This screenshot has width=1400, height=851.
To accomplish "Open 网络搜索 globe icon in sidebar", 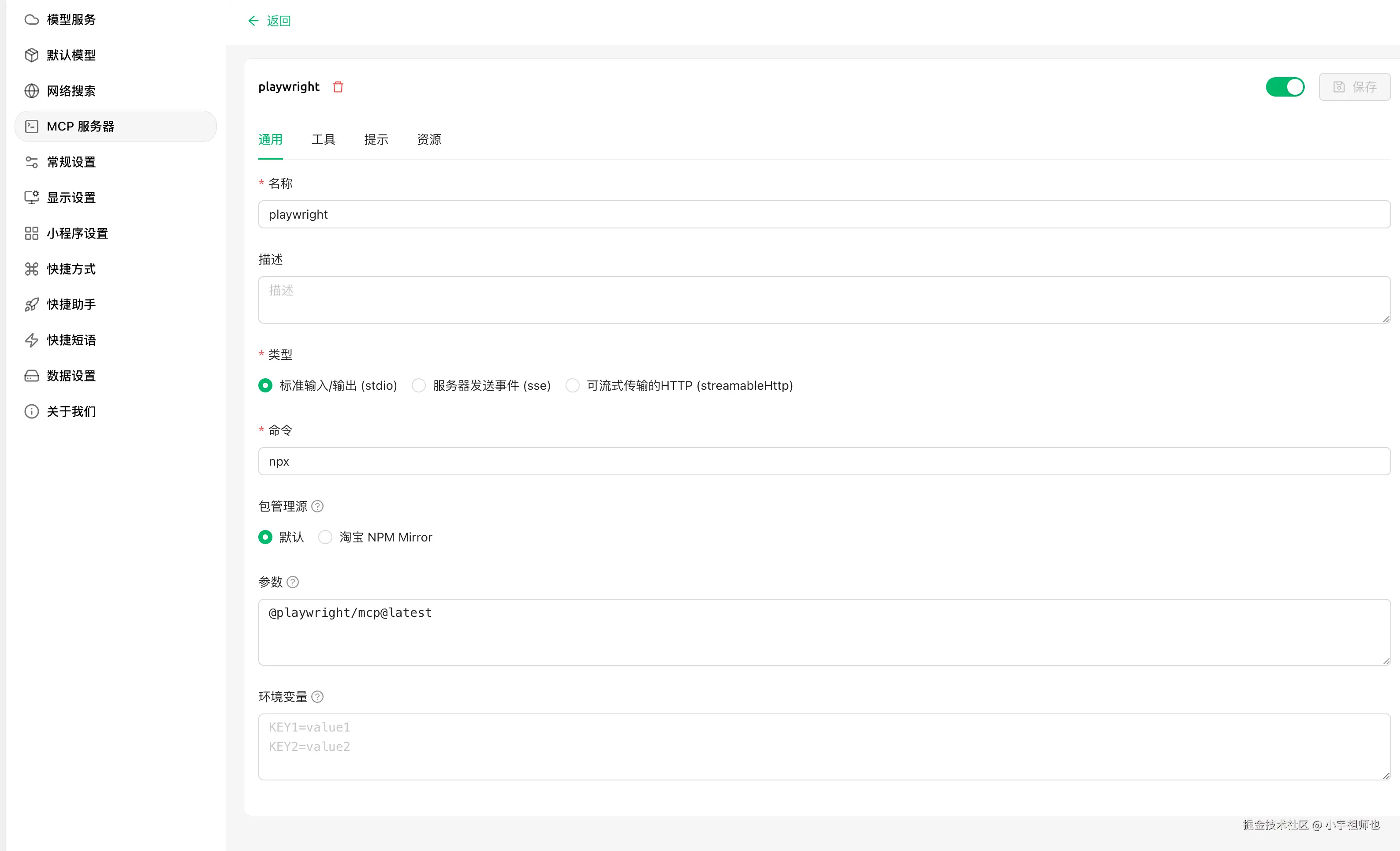I will click(32, 91).
